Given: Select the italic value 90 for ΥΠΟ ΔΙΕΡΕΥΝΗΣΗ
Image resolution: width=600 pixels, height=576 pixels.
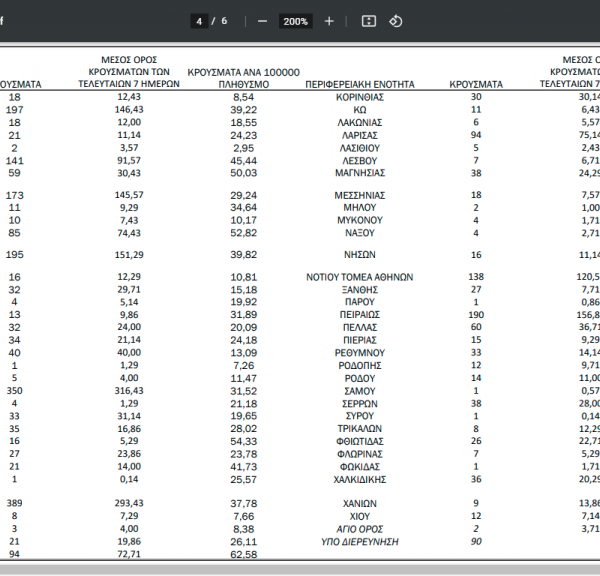Looking at the screenshot, I should (x=476, y=542).
